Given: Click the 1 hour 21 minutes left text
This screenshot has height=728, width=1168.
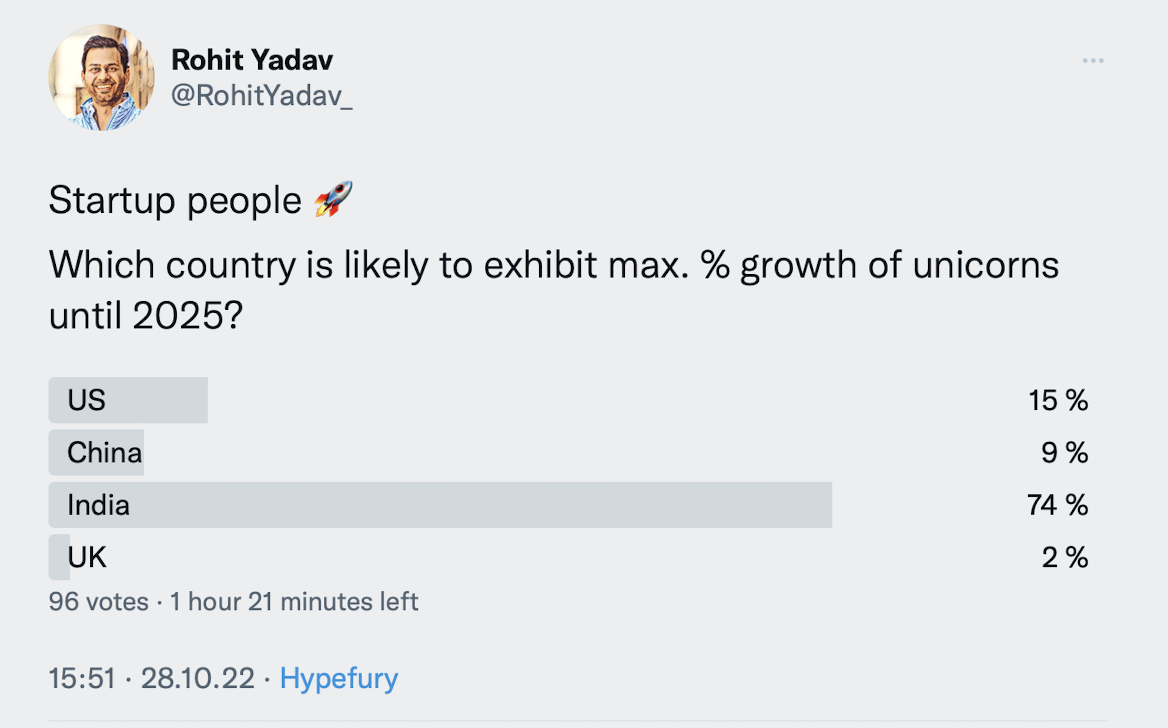Looking at the screenshot, I should point(294,602).
